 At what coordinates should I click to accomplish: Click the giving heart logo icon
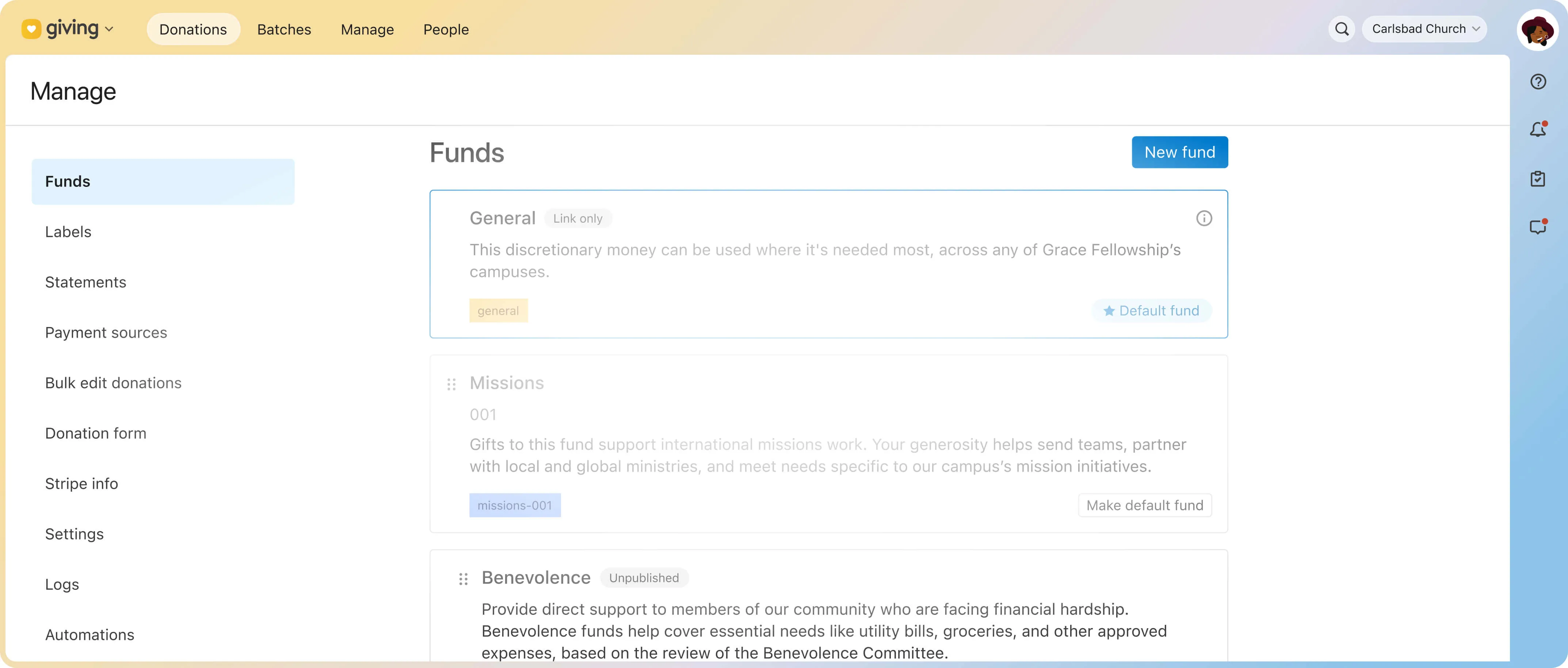point(31,28)
